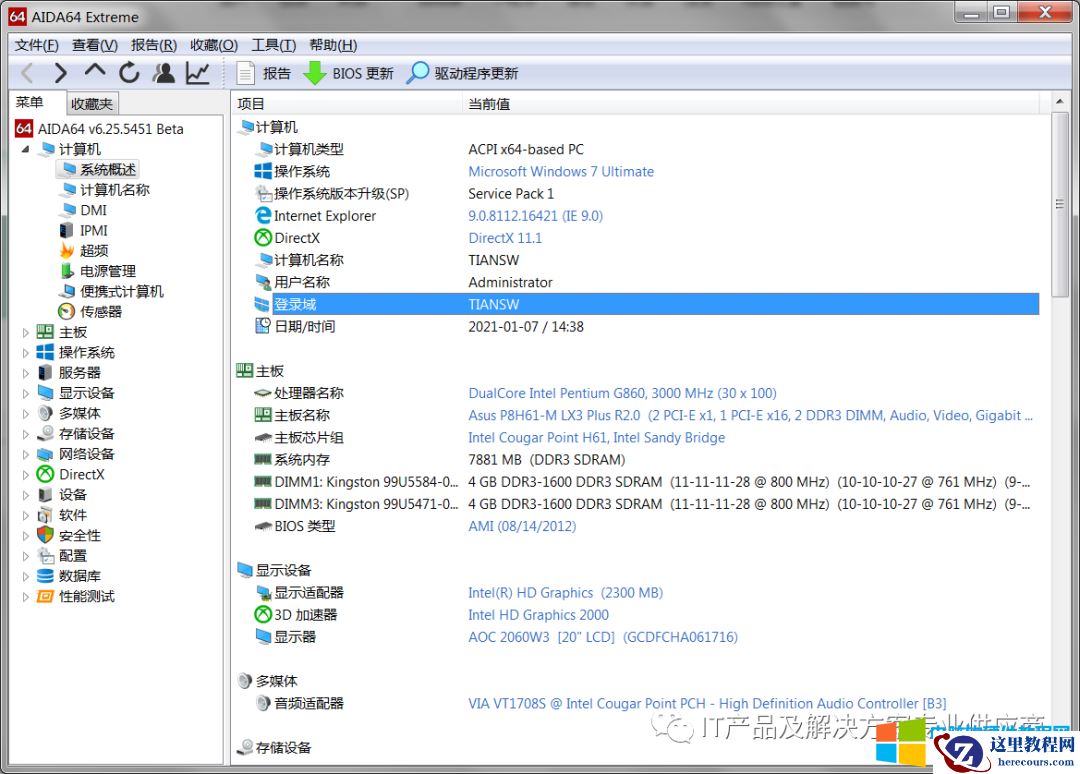Go up one level with Up arrow

point(95,72)
